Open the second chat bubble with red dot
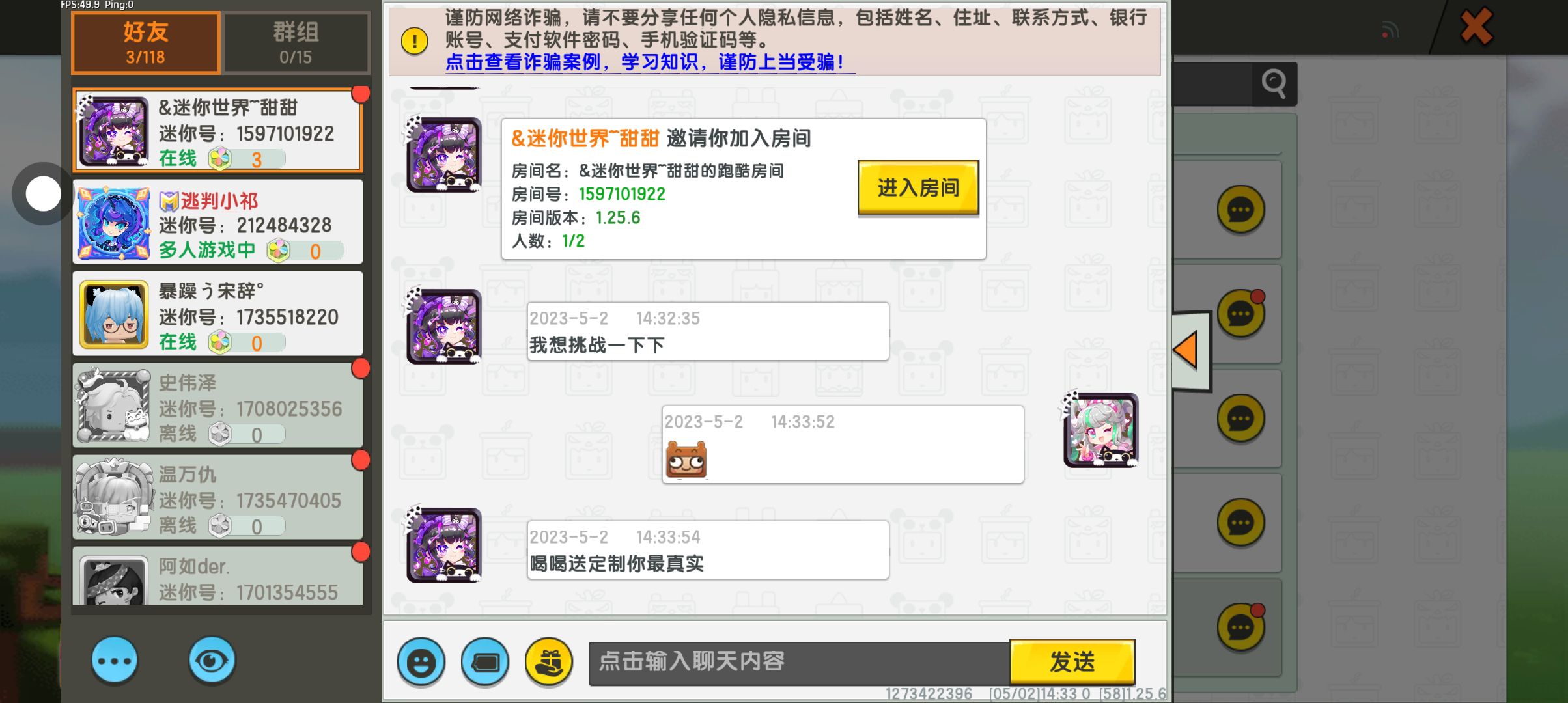 pyautogui.click(x=1240, y=313)
